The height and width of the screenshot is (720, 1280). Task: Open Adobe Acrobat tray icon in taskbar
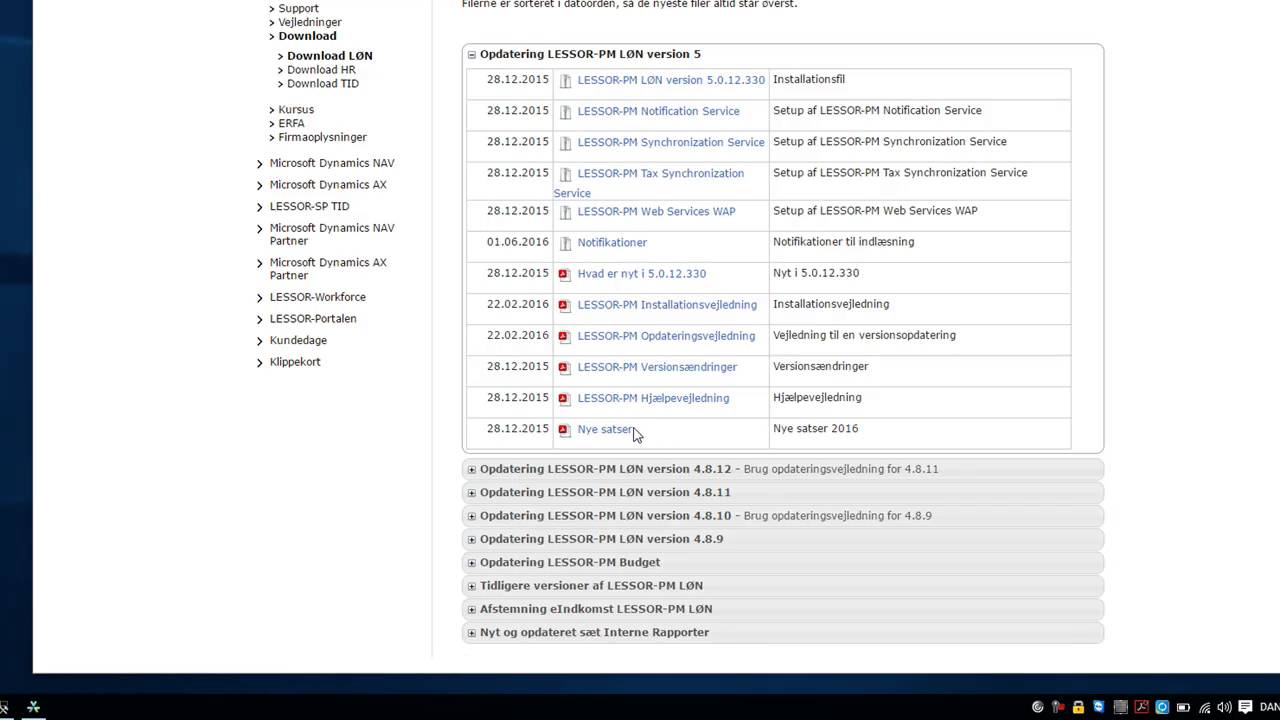[x=1141, y=707]
